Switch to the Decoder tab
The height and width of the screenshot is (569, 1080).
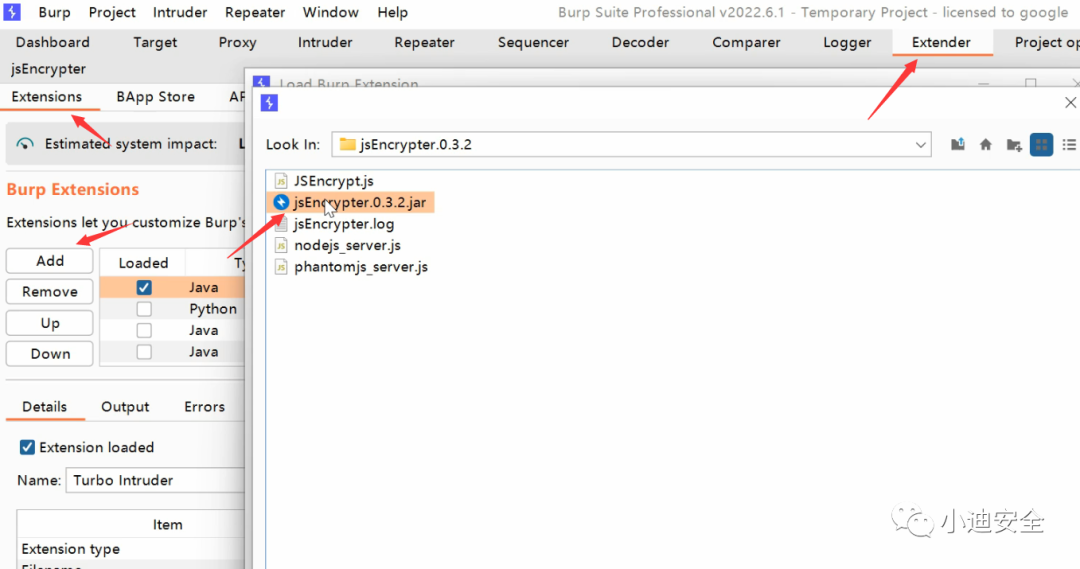[641, 42]
